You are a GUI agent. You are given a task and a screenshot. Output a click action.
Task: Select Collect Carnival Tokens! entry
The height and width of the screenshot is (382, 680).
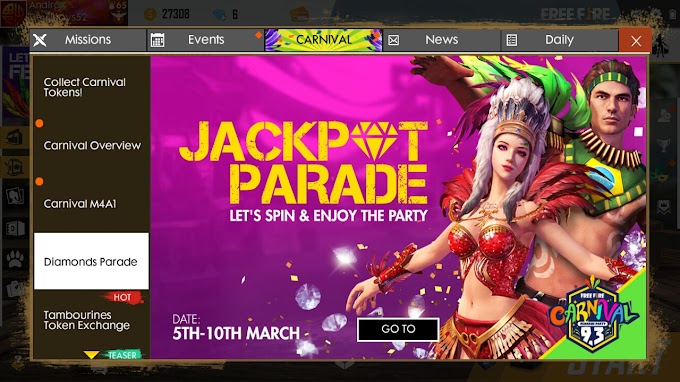tap(92, 88)
